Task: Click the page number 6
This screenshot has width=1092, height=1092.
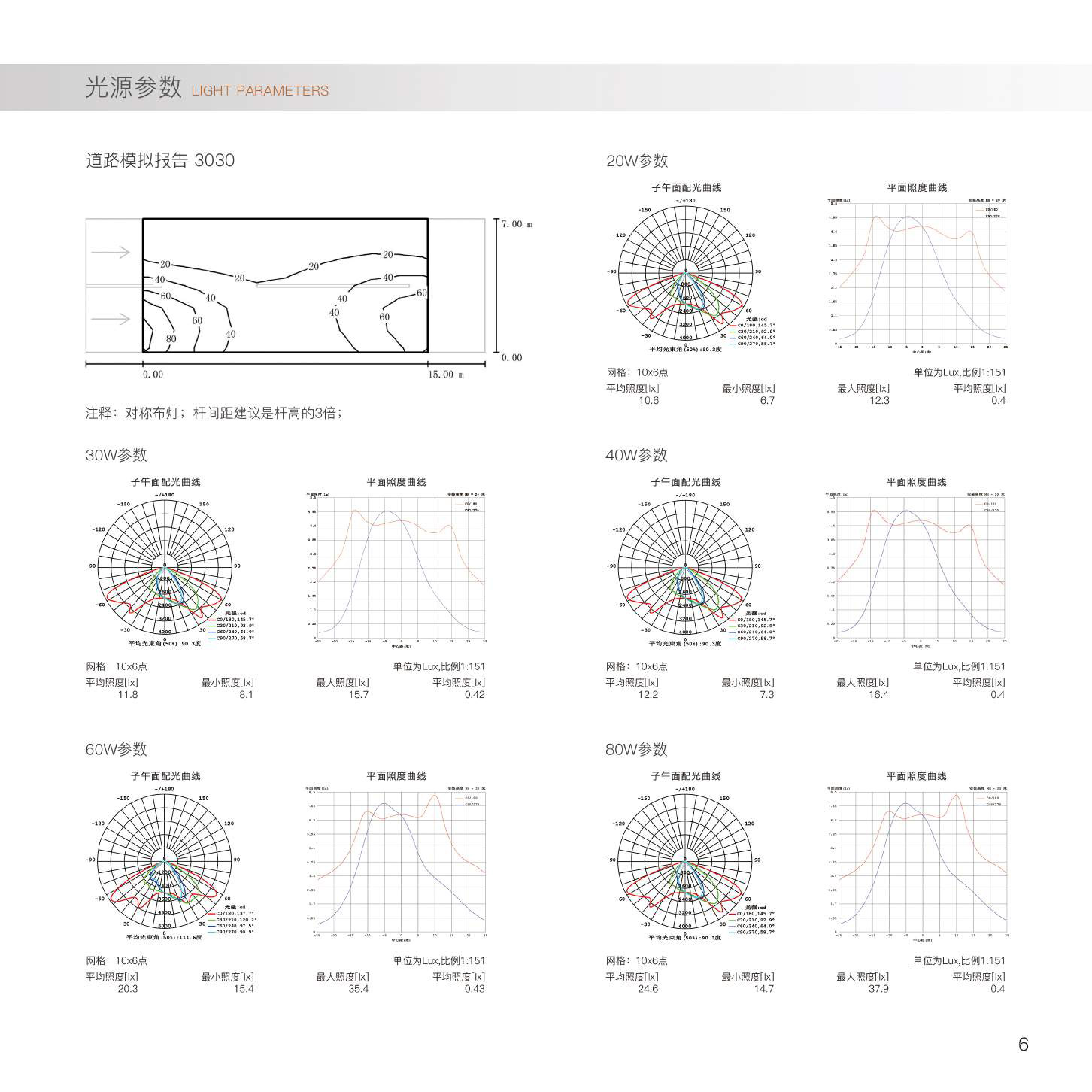Action: pyautogui.click(x=1023, y=1045)
